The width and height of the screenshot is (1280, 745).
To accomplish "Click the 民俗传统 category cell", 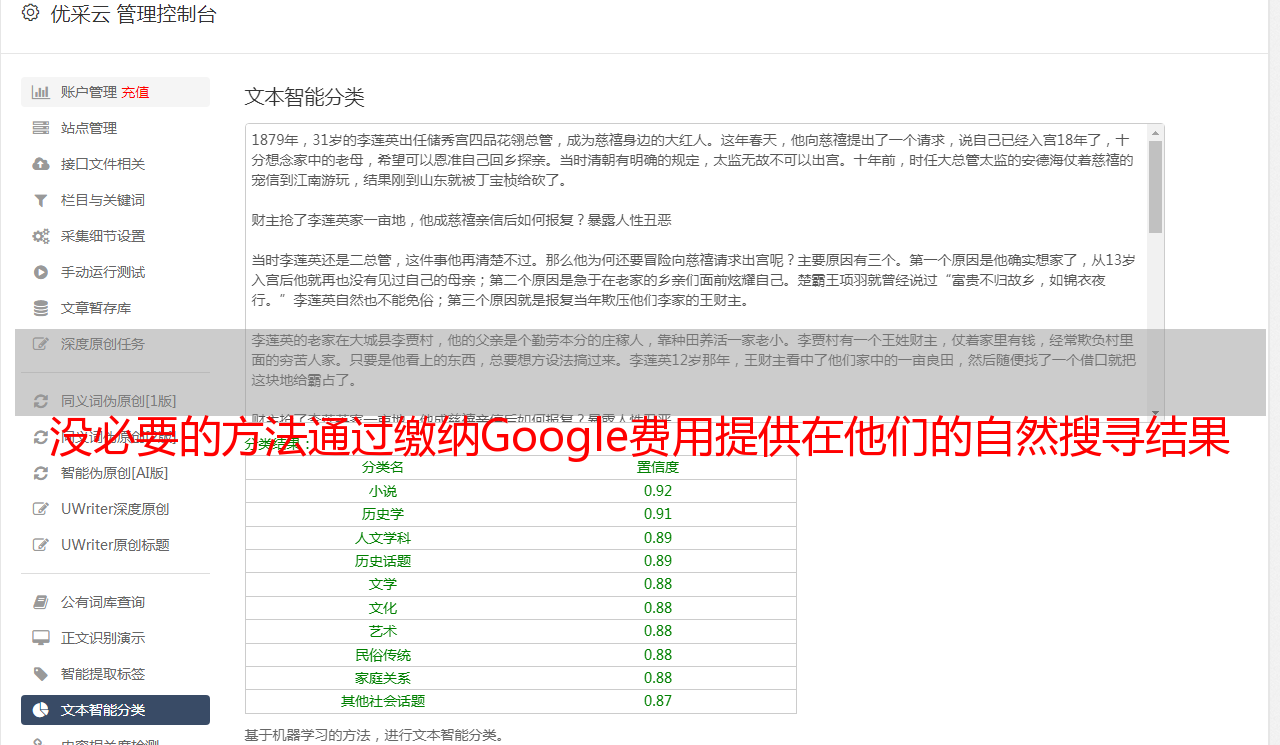I will tap(383, 655).
